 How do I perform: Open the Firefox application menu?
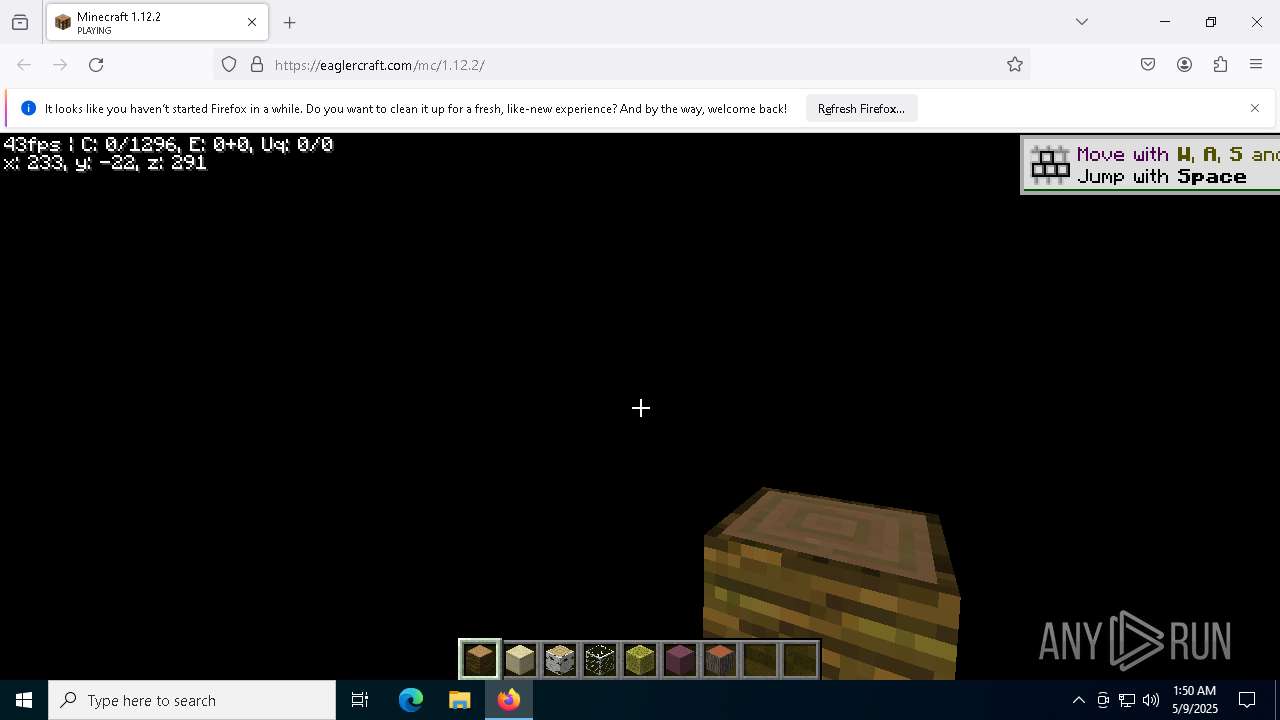[1256, 65]
